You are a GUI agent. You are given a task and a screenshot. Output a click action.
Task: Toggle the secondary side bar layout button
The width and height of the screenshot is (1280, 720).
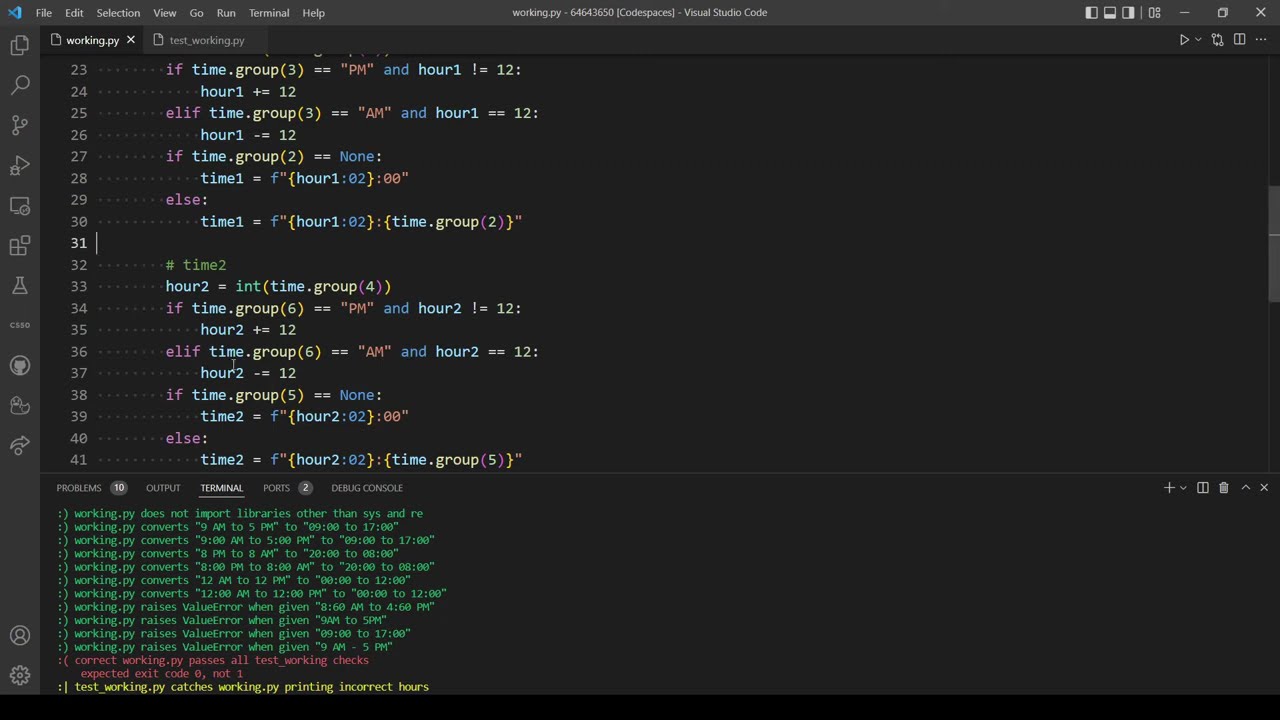click(x=1129, y=13)
